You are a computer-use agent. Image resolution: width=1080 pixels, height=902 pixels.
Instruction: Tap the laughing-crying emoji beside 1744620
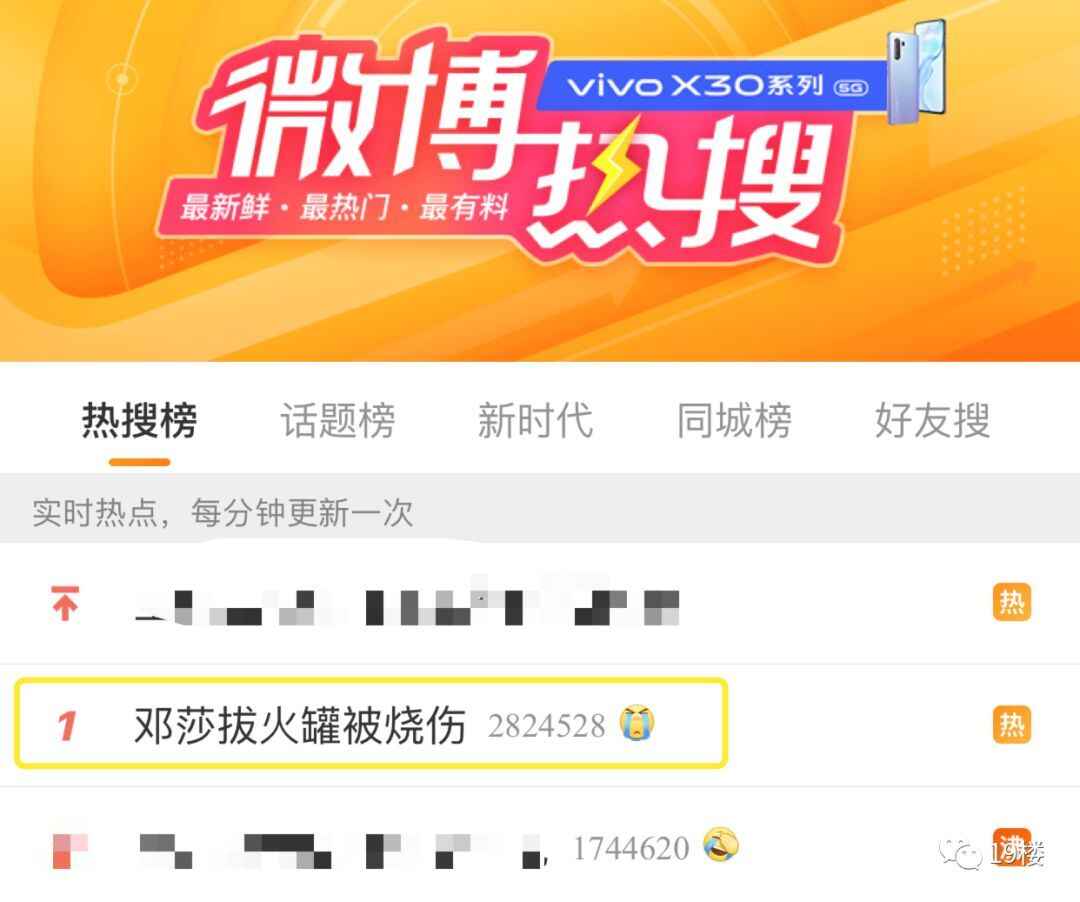[720, 844]
